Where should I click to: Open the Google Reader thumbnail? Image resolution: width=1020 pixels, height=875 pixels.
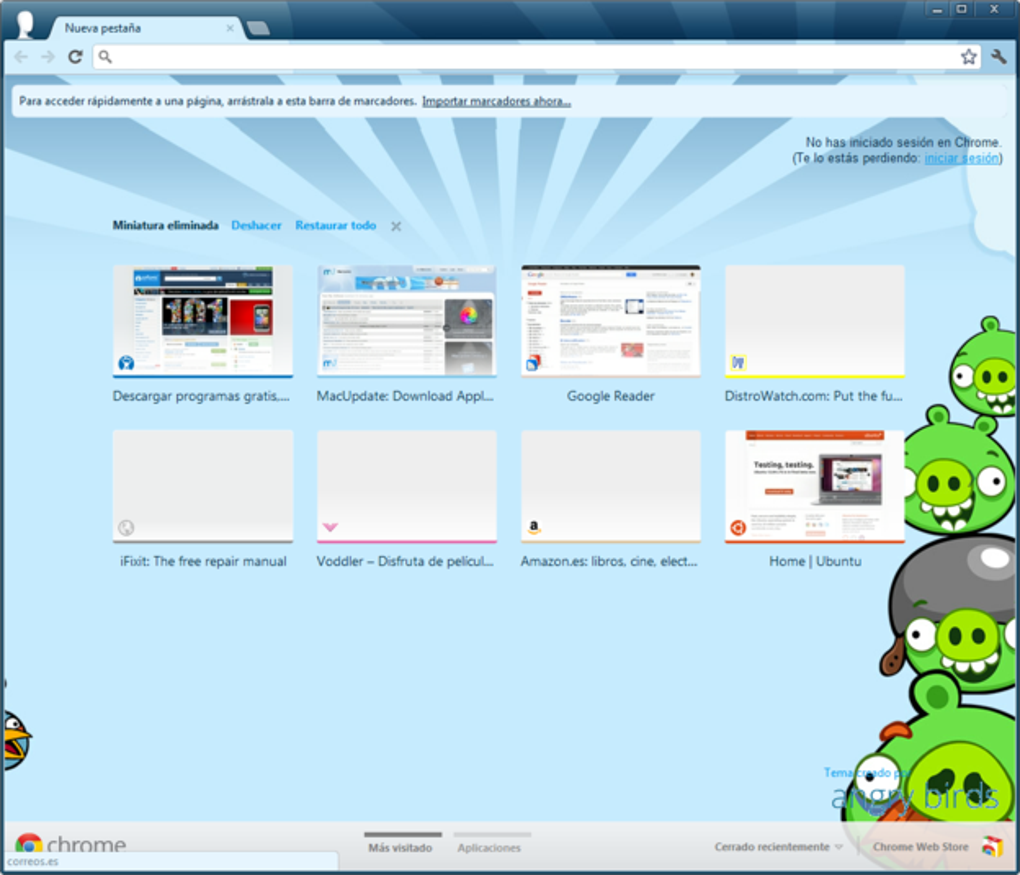point(611,321)
